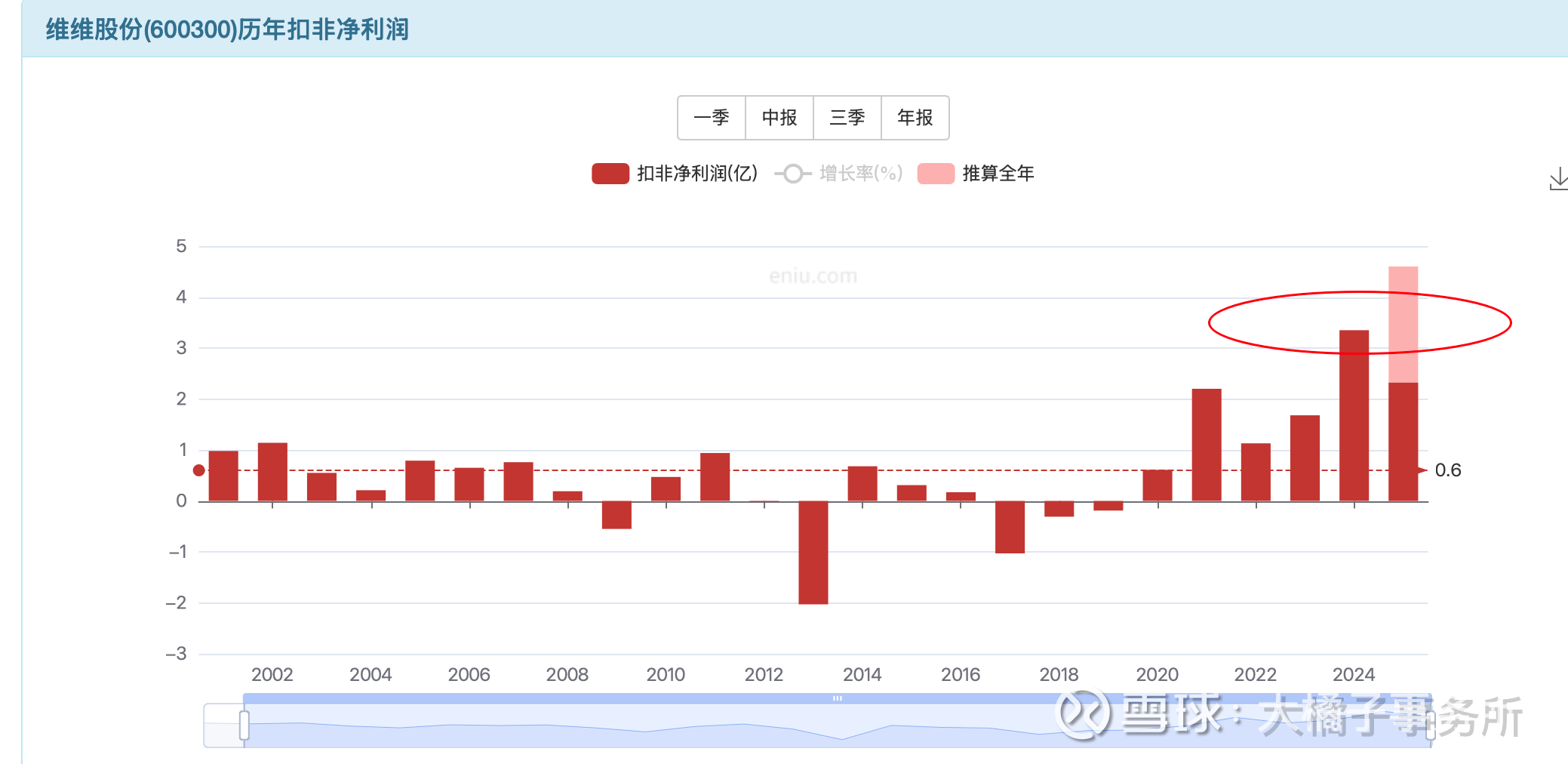Select the 年报 annual report tab

(915, 118)
